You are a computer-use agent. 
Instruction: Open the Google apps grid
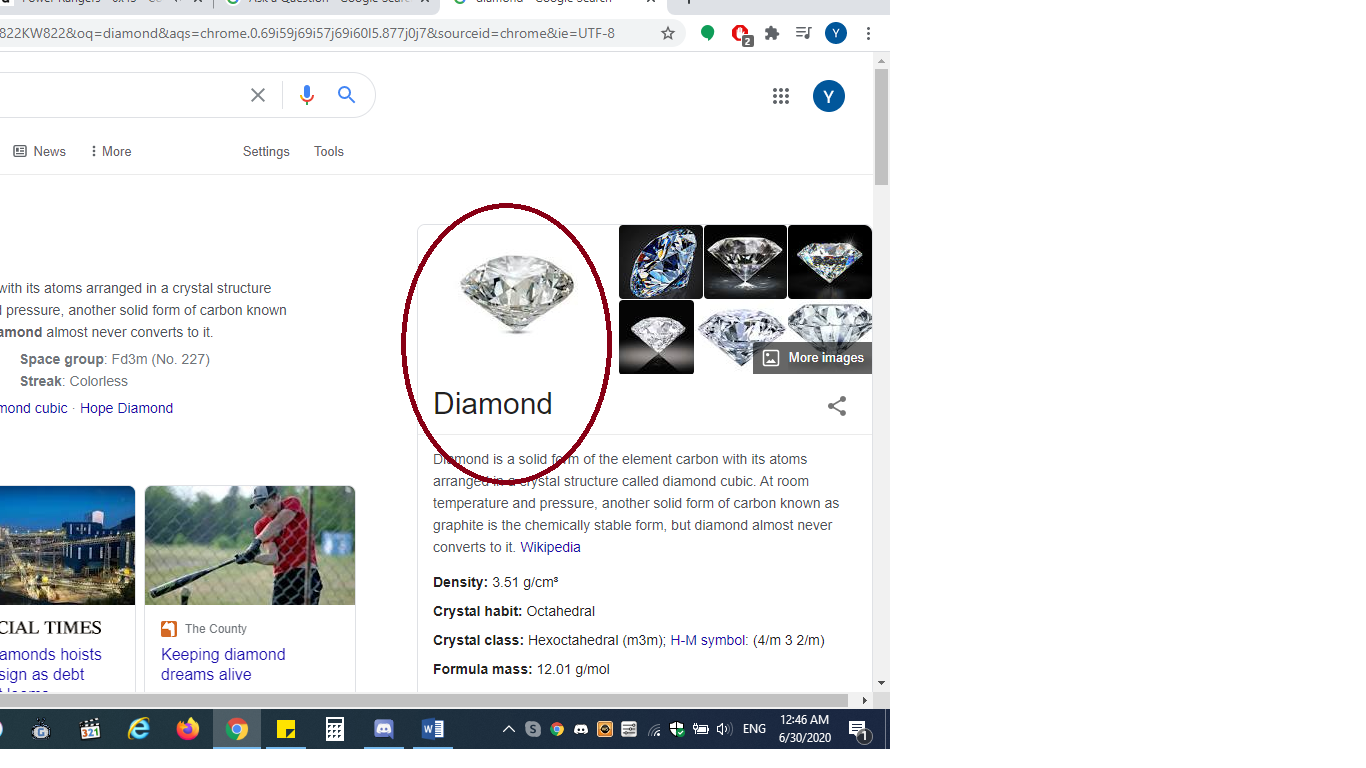pyautogui.click(x=781, y=96)
